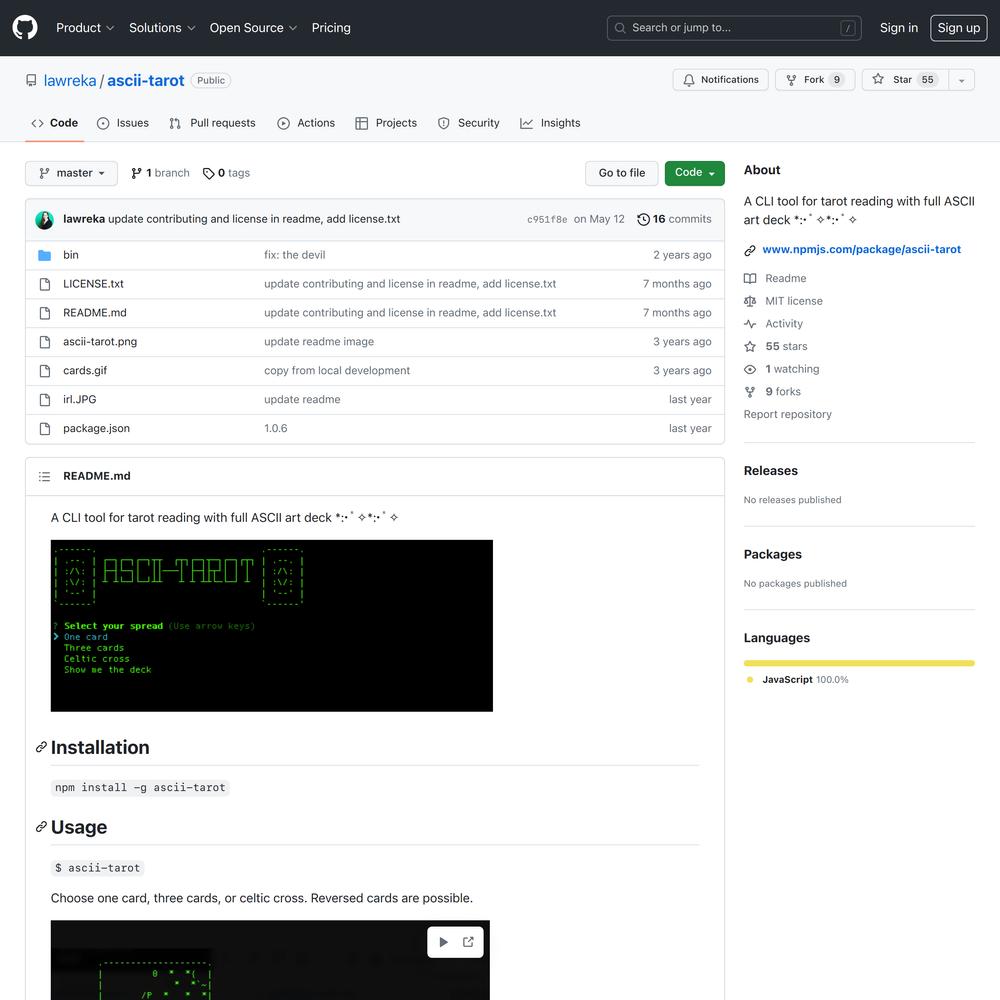The height and width of the screenshot is (1000, 1000).
Task: Click the tags label icon
Action: [208, 173]
